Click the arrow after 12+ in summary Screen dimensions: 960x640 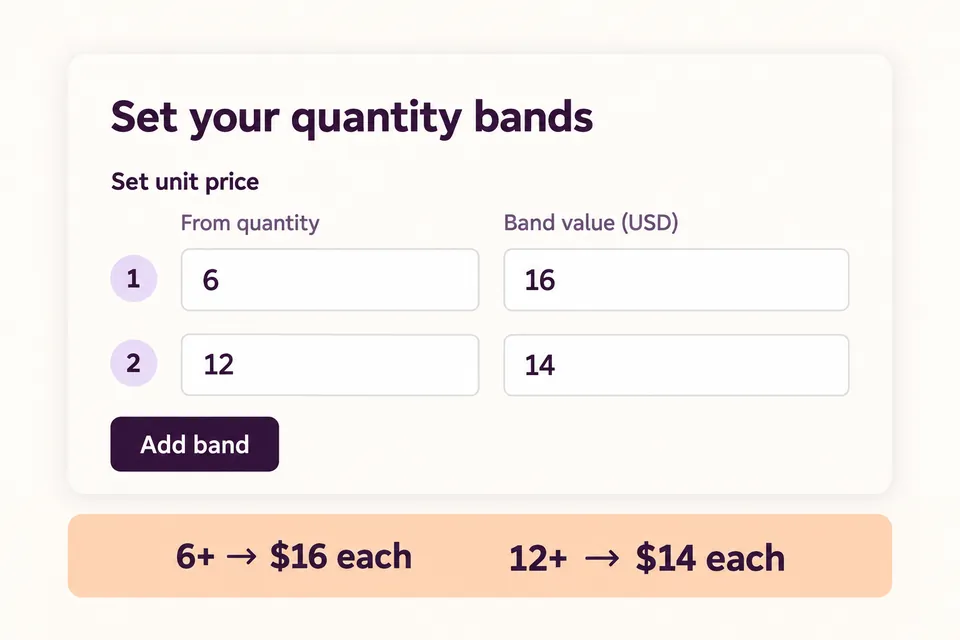pyautogui.click(x=602, y=559)
